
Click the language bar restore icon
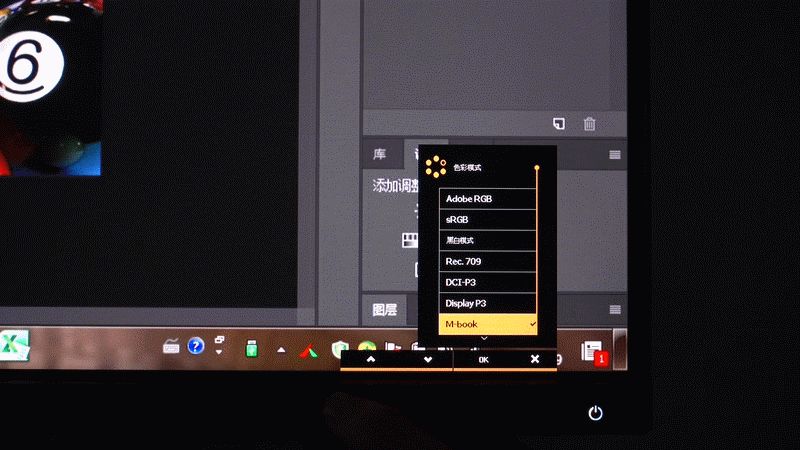pos(219,339)
